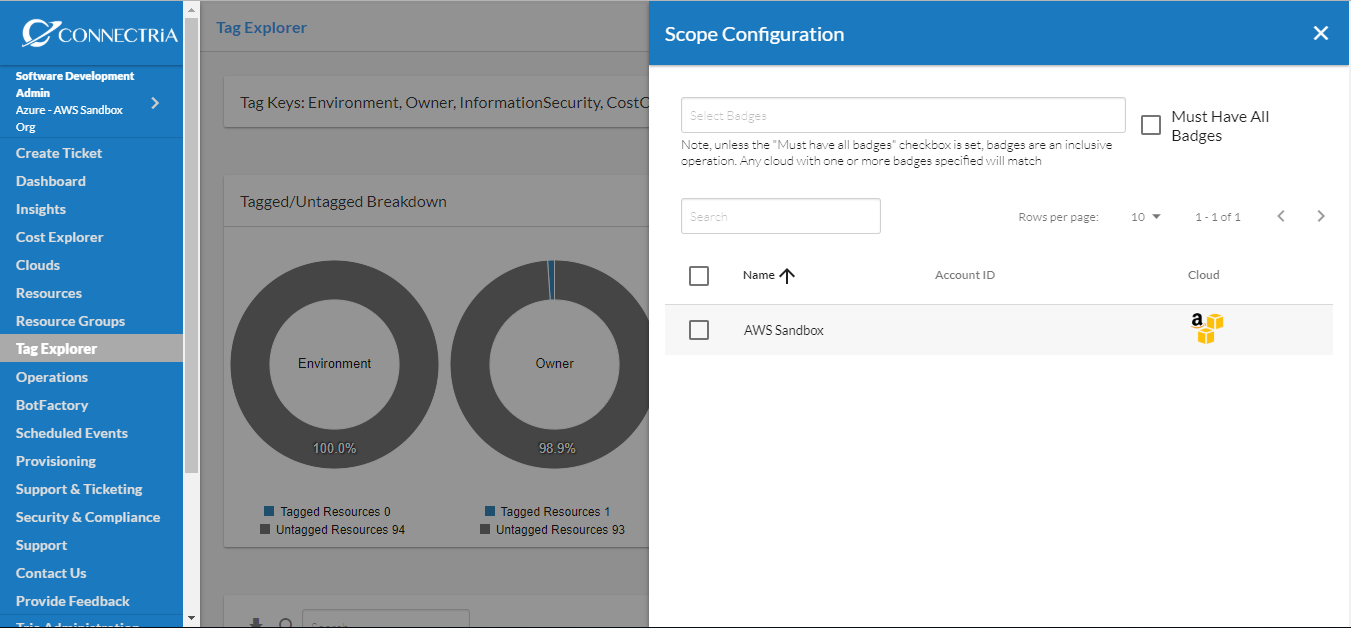1351x628 pixels.
Task: Open the Insights section
Action: click(x=41, y=209)
